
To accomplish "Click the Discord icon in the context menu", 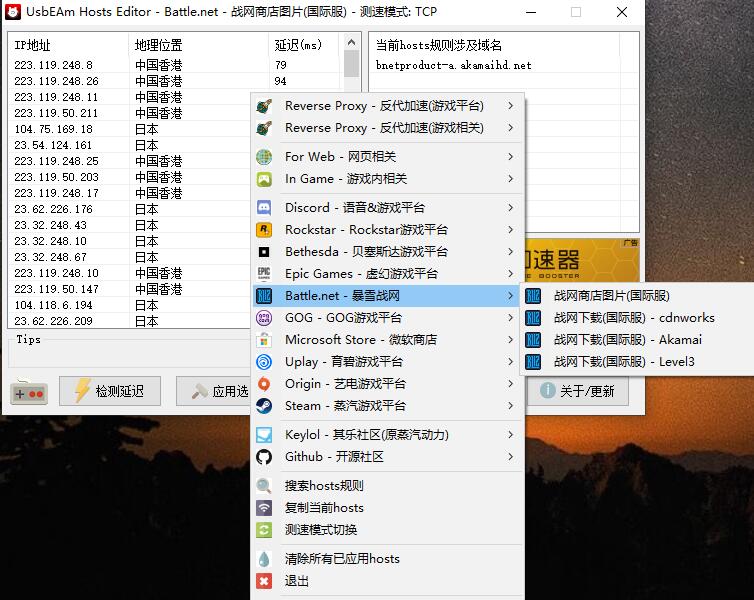I will [x=264, y=208].
